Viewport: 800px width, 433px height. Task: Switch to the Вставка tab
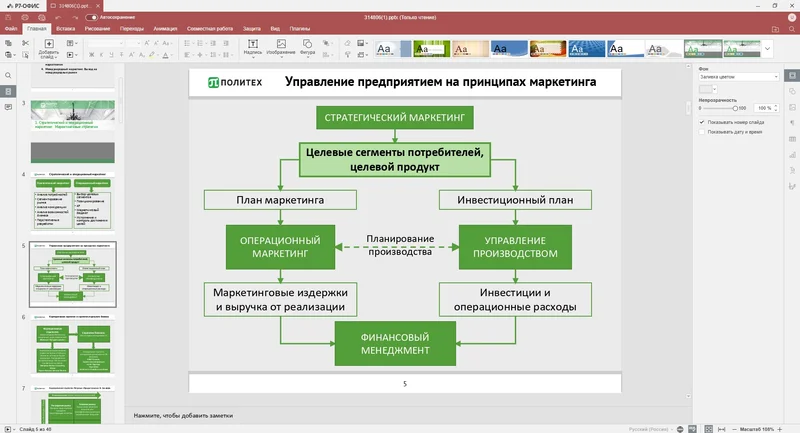coord(65,29)
